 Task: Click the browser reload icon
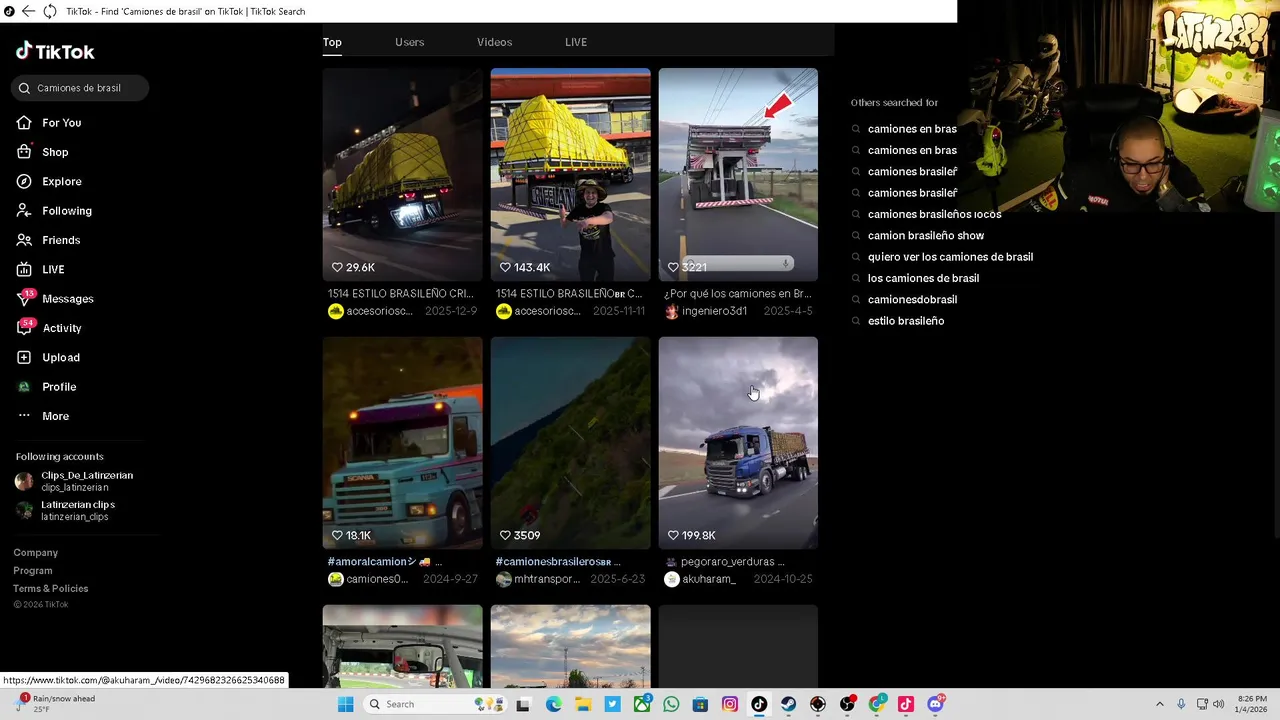pos(49,11)
